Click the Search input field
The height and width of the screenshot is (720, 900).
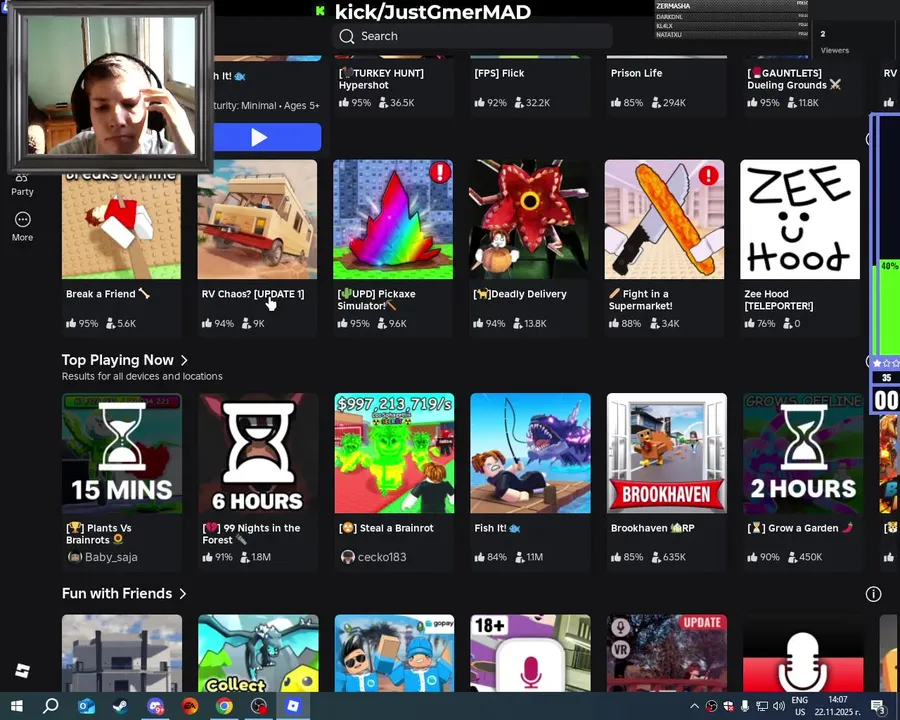472,36
